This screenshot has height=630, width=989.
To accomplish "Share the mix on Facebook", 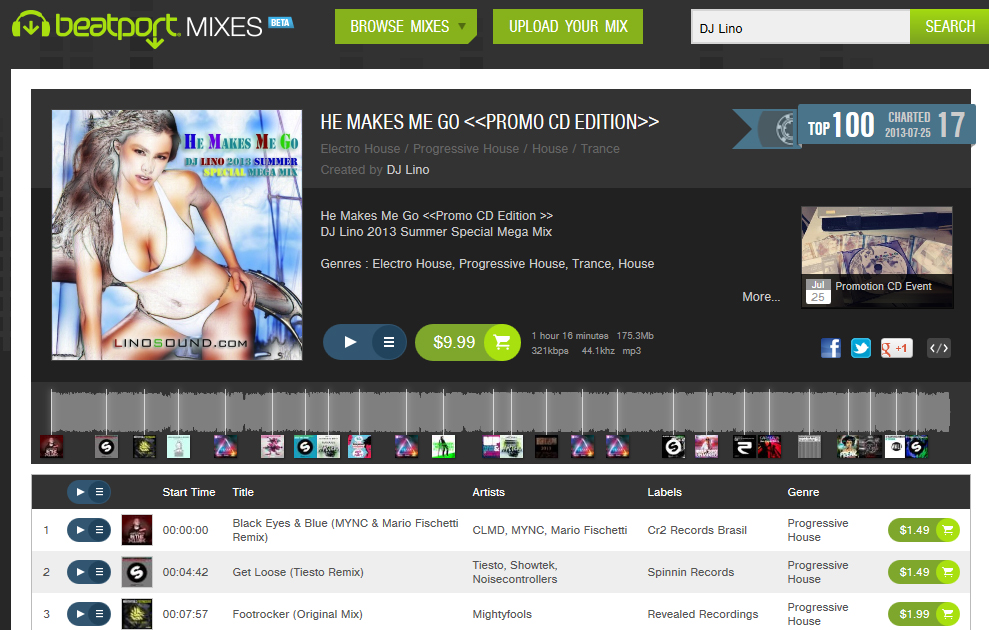I will pyautogui.click(x=831, y=348).
